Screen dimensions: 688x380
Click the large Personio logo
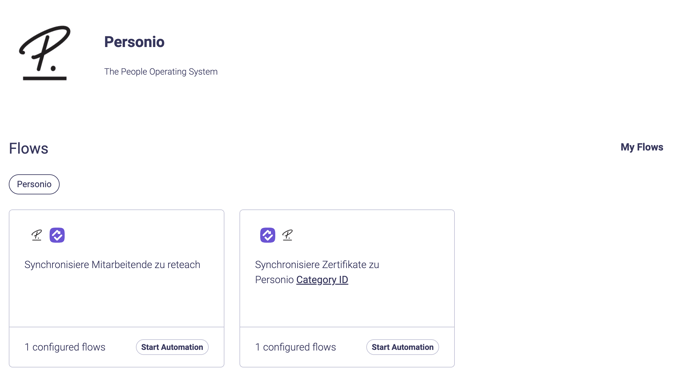click(x=45, y=53)
